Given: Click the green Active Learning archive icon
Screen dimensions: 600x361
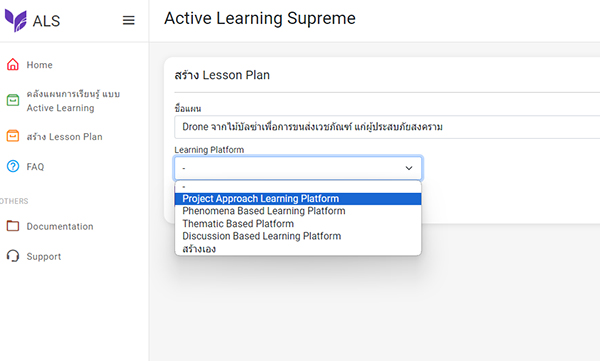Looking at the screenshot, I should pos(13,100).
